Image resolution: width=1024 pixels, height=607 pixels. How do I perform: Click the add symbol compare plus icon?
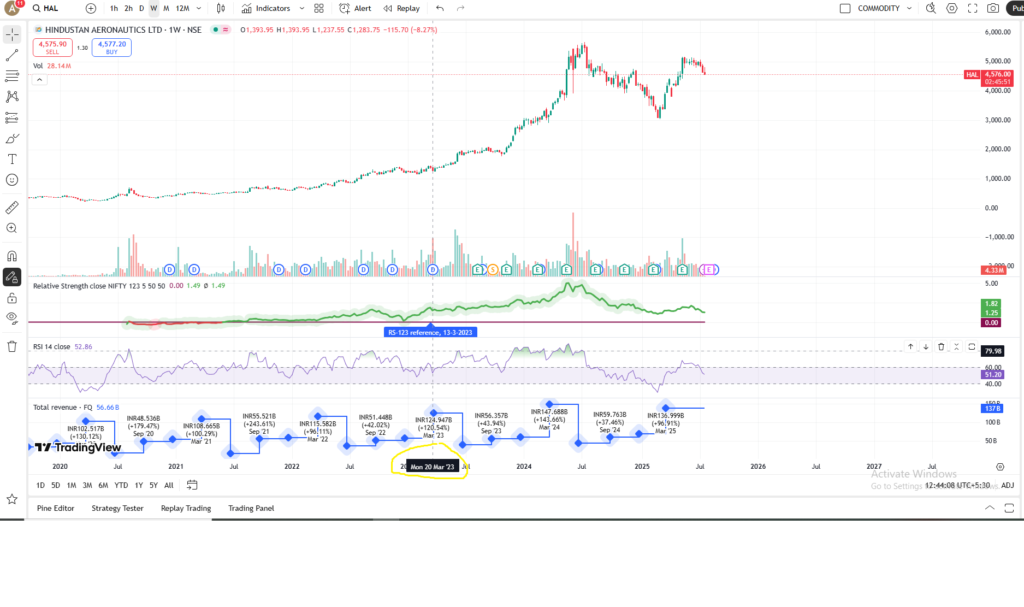(x=91, y=8)
